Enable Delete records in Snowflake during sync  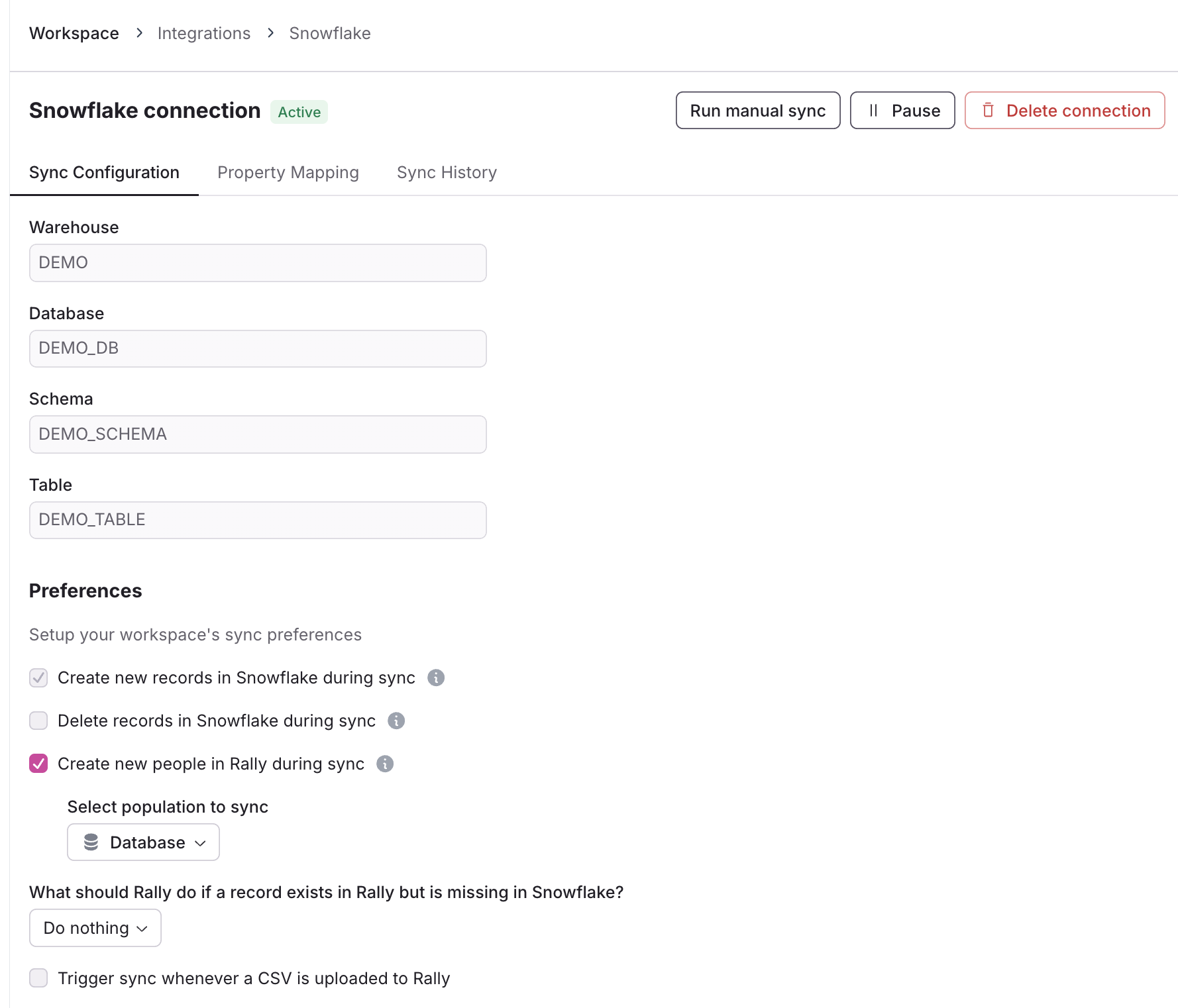[38, 721]
